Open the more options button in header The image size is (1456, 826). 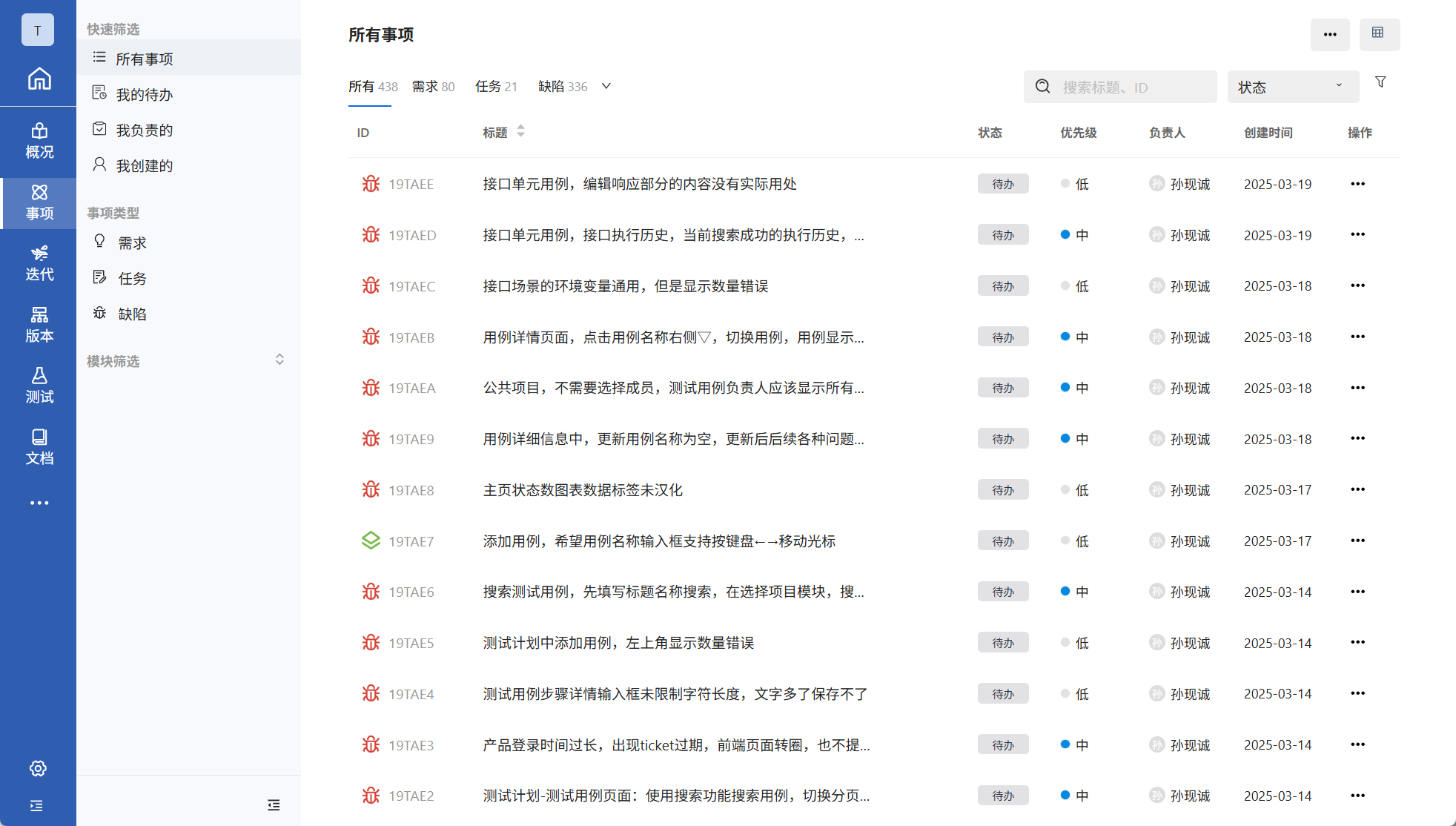1330,34
